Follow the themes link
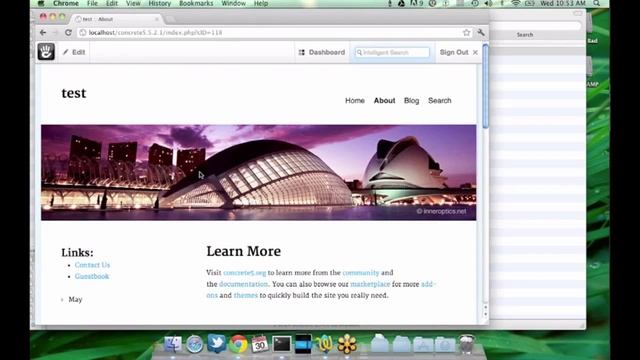Image resolution: width=640 pixels, height=360 pixels. coord(245,296)
